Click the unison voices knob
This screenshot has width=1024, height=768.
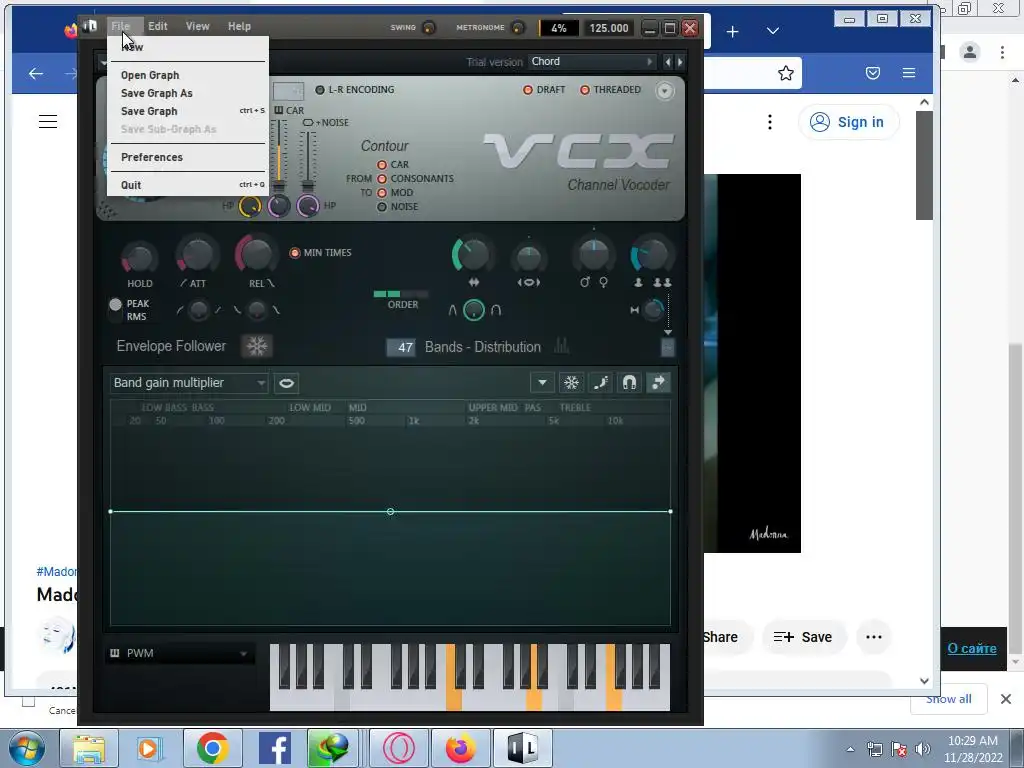click(x=651, y=256)
